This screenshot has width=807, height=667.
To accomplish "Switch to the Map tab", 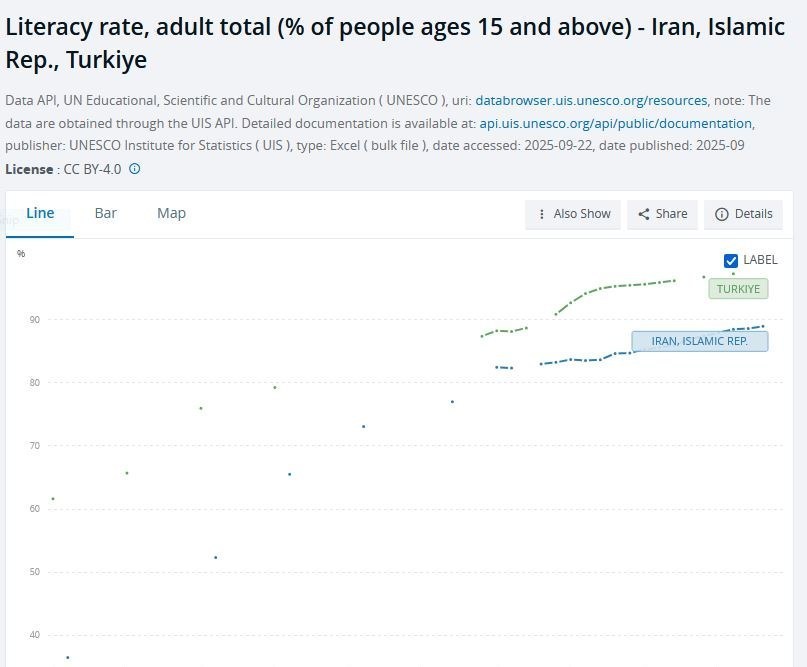I will click(x=171, y=213).
